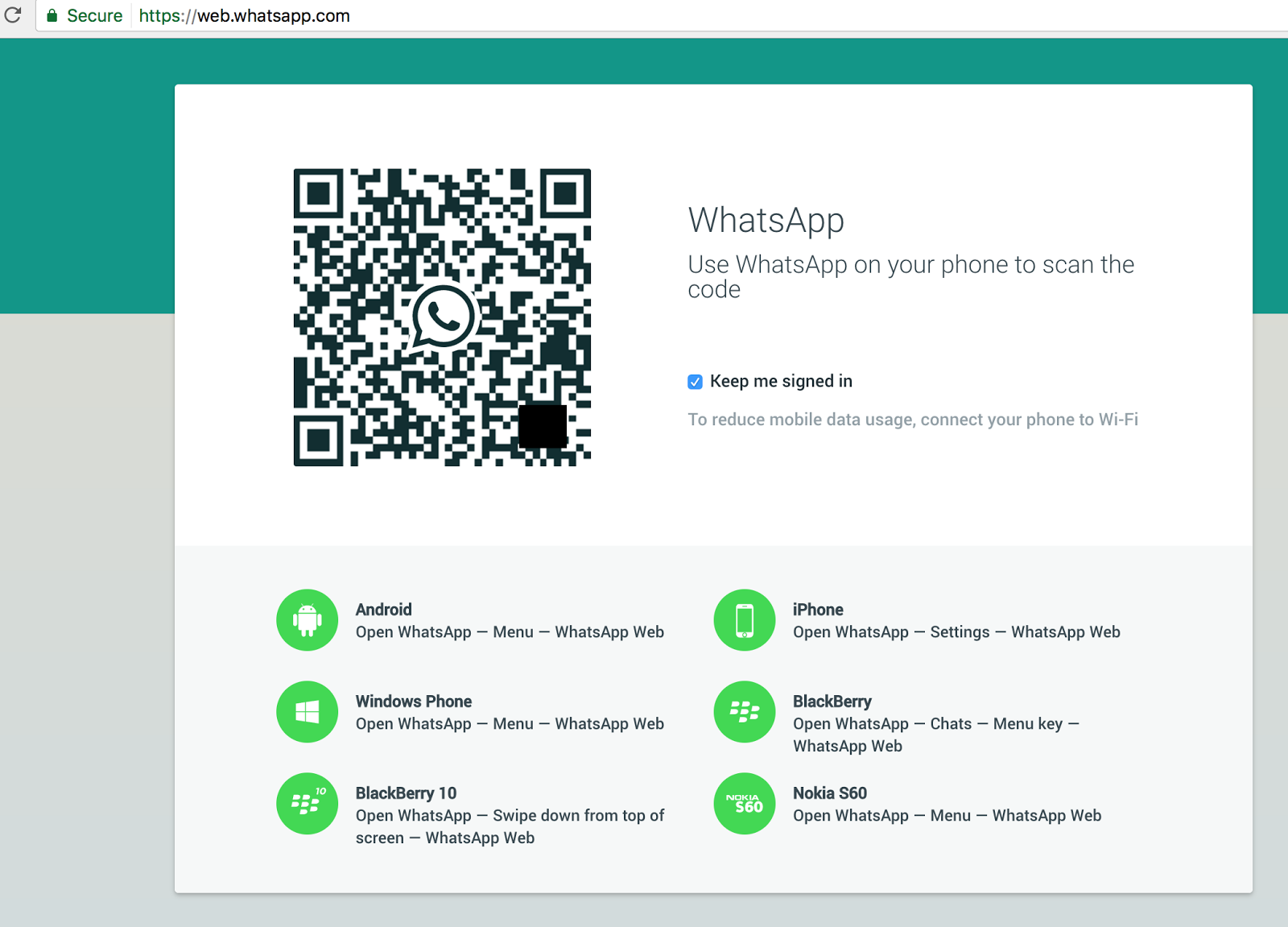Uncheck the Keep me signed in checkbox

695,382
